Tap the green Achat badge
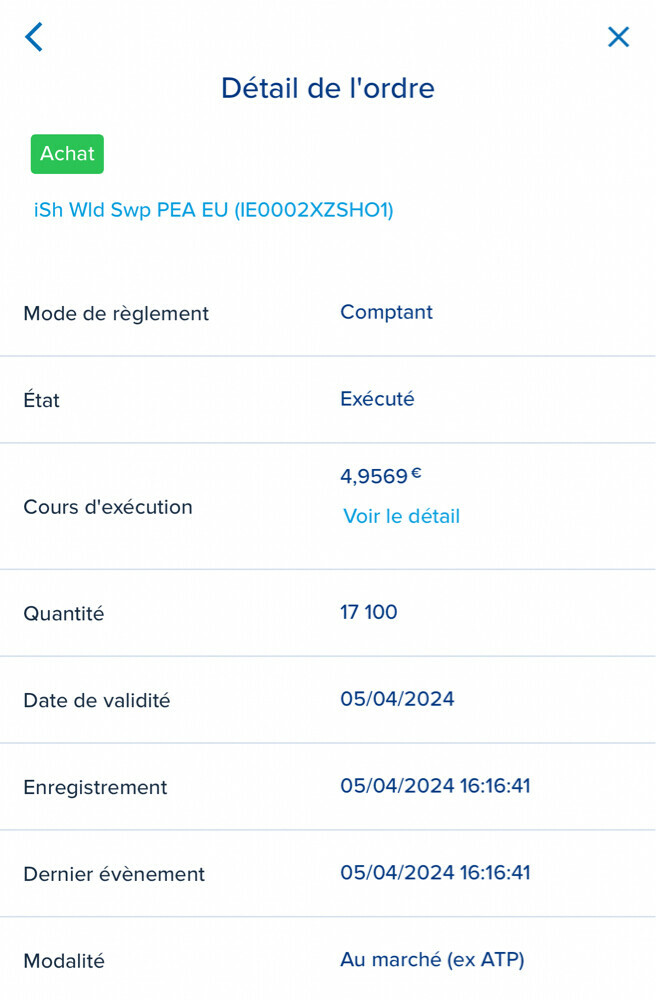This screenshot has height=1000, width=656. coord(67,154)
